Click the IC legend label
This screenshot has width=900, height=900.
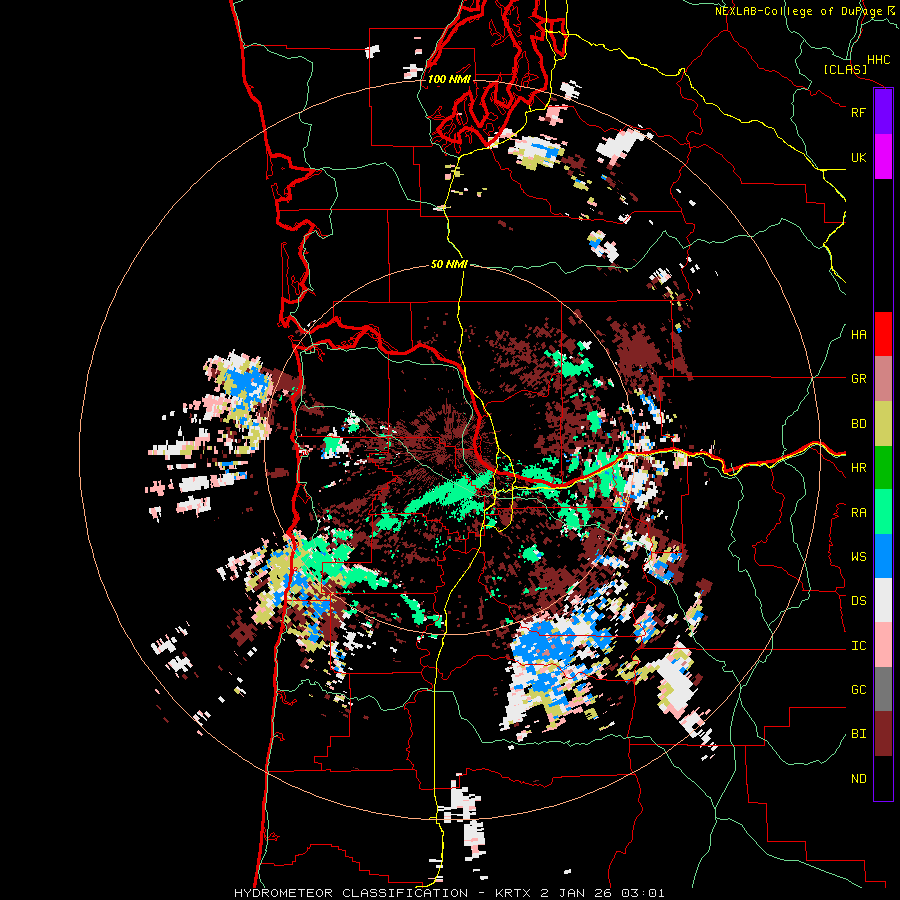(x=858, y=646)
